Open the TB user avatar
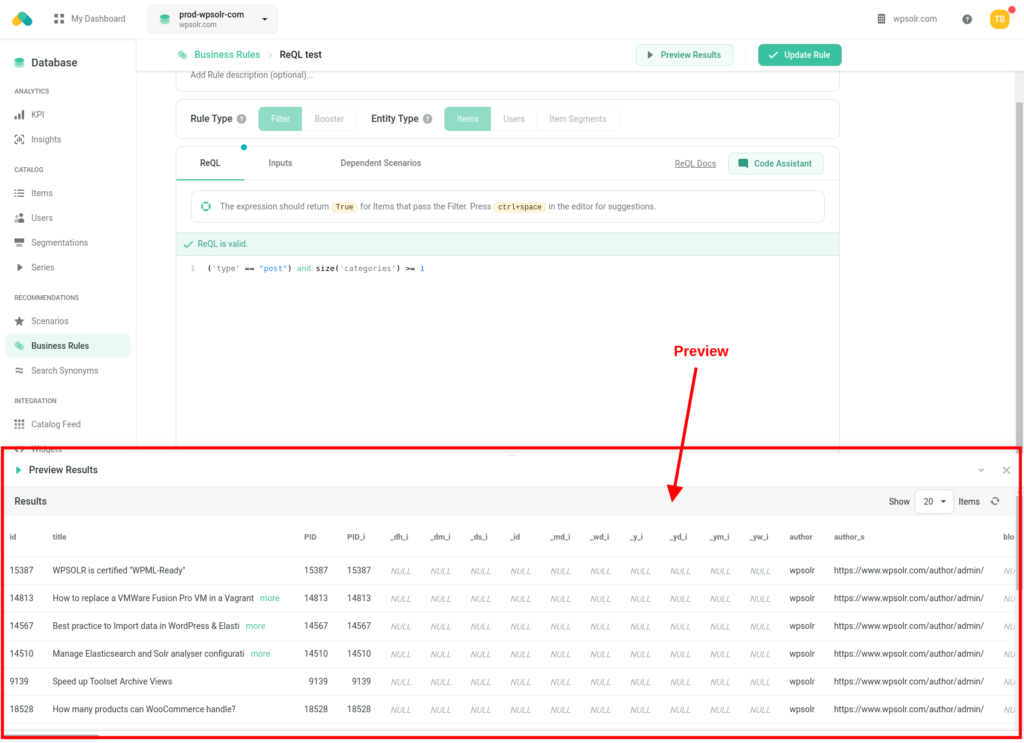1024x743 pixels. 1000,20
